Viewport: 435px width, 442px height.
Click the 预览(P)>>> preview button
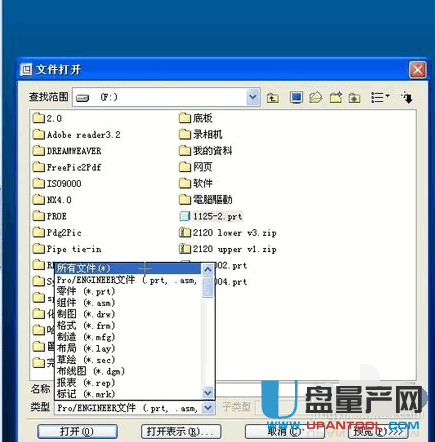[378, 432]
